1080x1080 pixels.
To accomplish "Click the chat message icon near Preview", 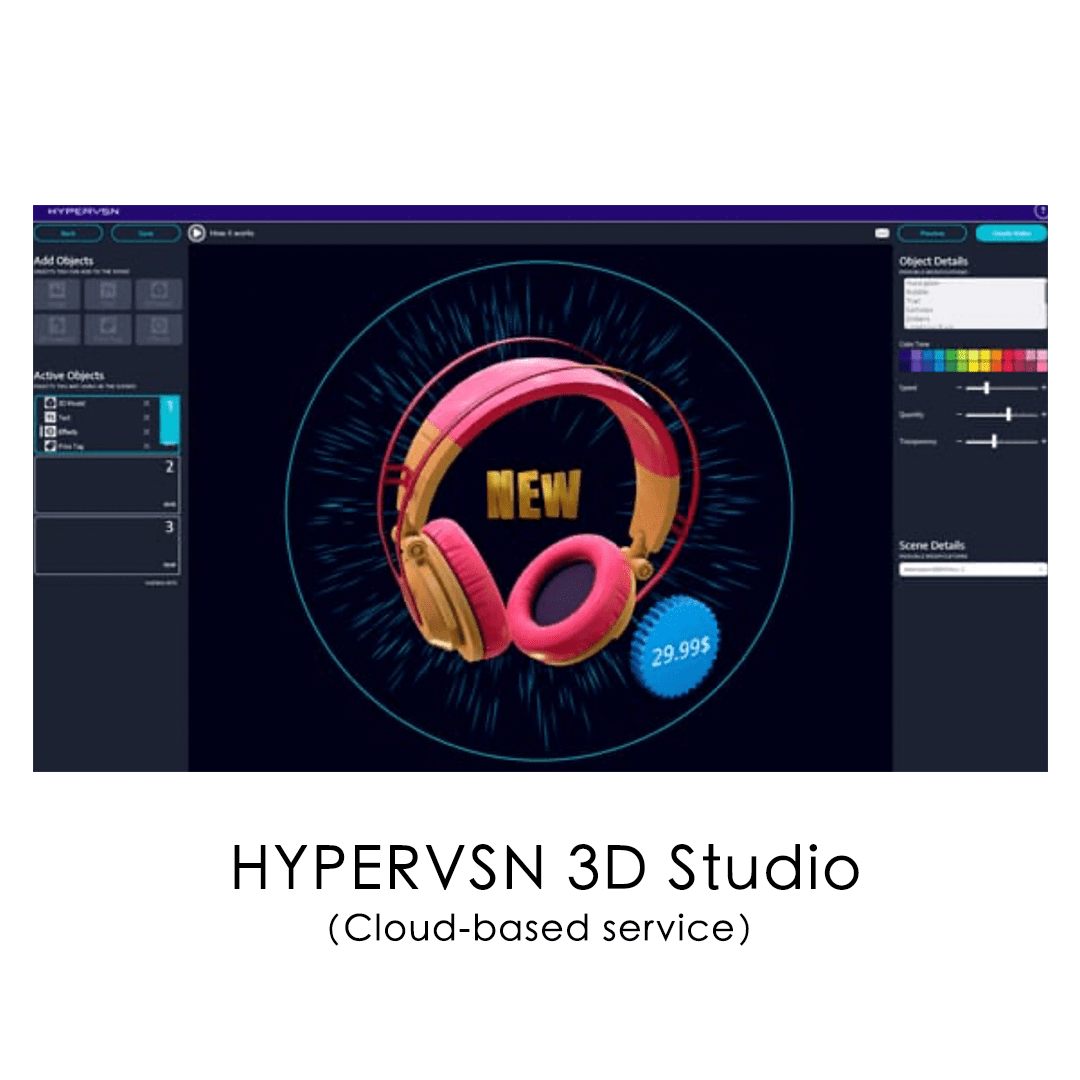I will click(881, 232).
